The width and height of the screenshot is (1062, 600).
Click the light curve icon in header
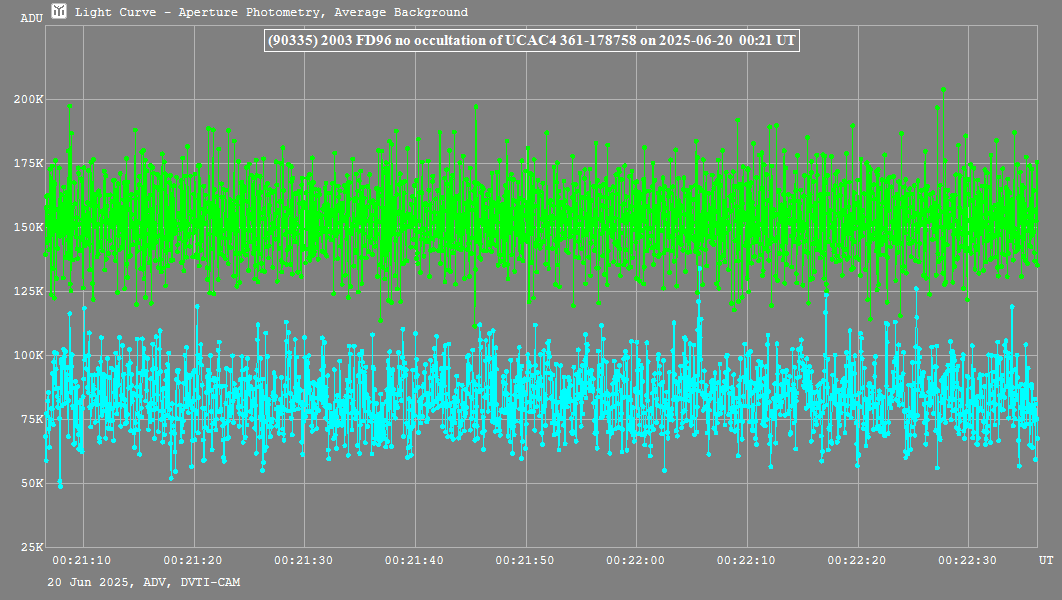click(x=60, y=12)
